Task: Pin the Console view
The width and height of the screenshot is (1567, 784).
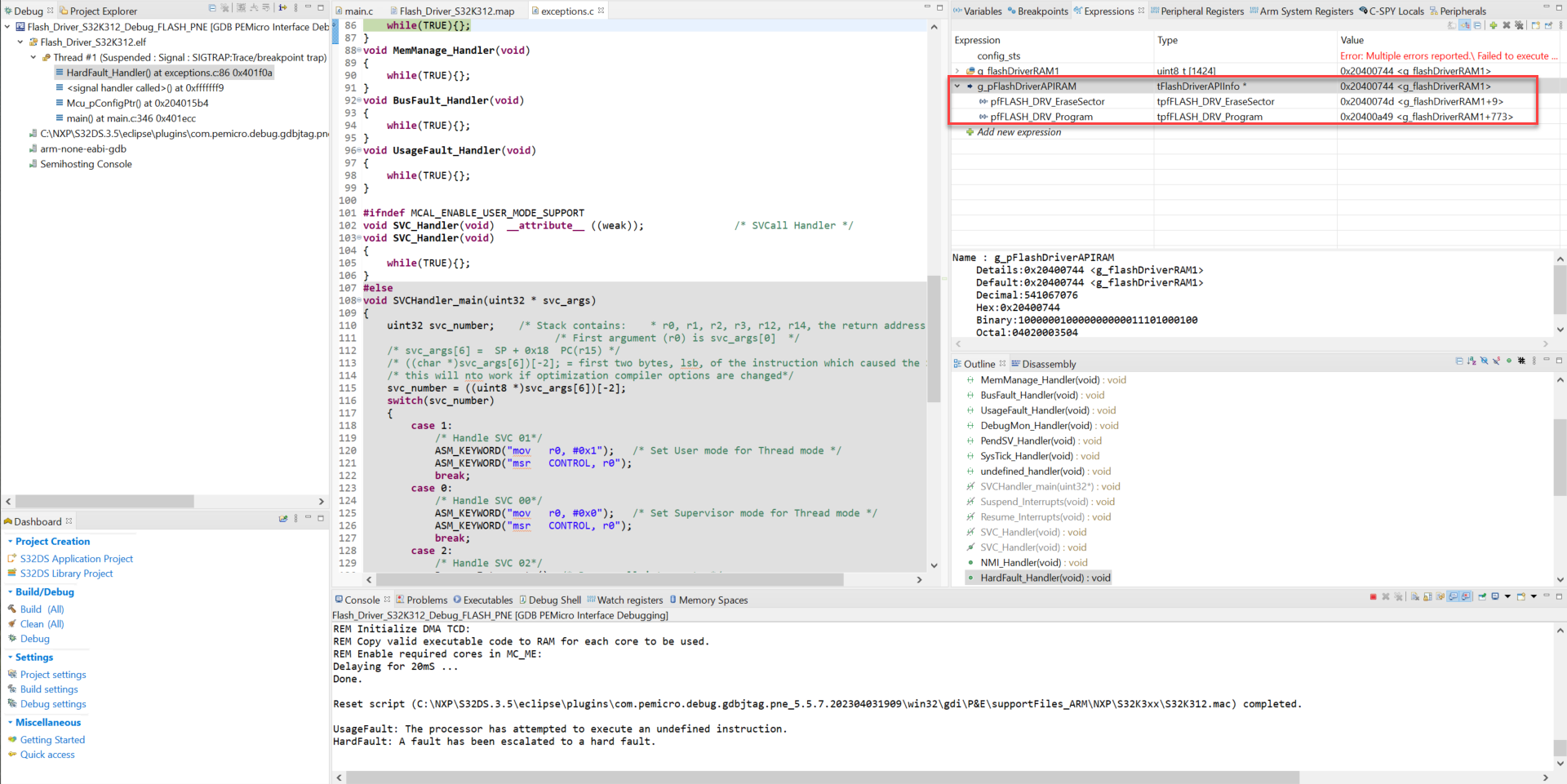Action: tap(1480, 596)
